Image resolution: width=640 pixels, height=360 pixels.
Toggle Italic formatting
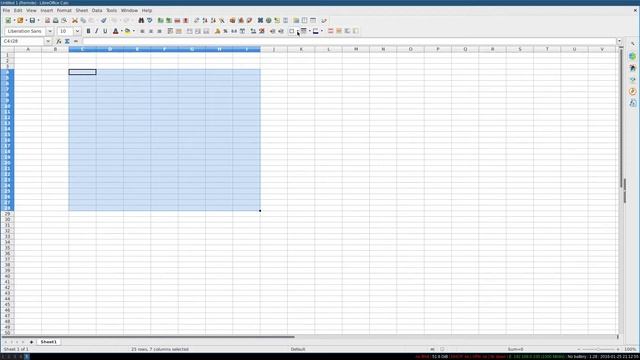pyautogui.click(x=97, y=31)
